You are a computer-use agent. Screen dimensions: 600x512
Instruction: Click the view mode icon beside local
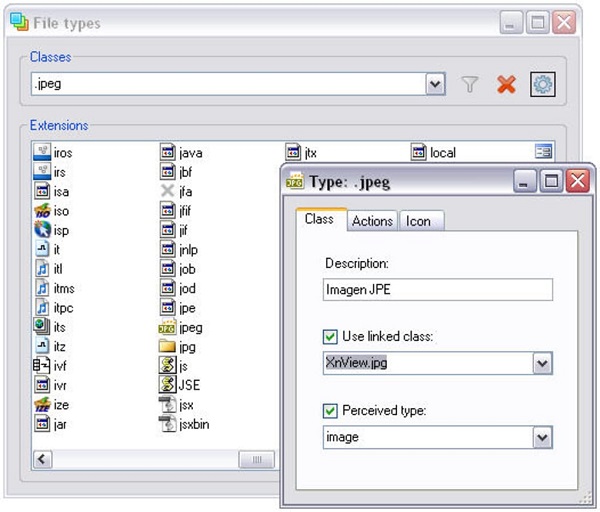click(x=543, y=152)
